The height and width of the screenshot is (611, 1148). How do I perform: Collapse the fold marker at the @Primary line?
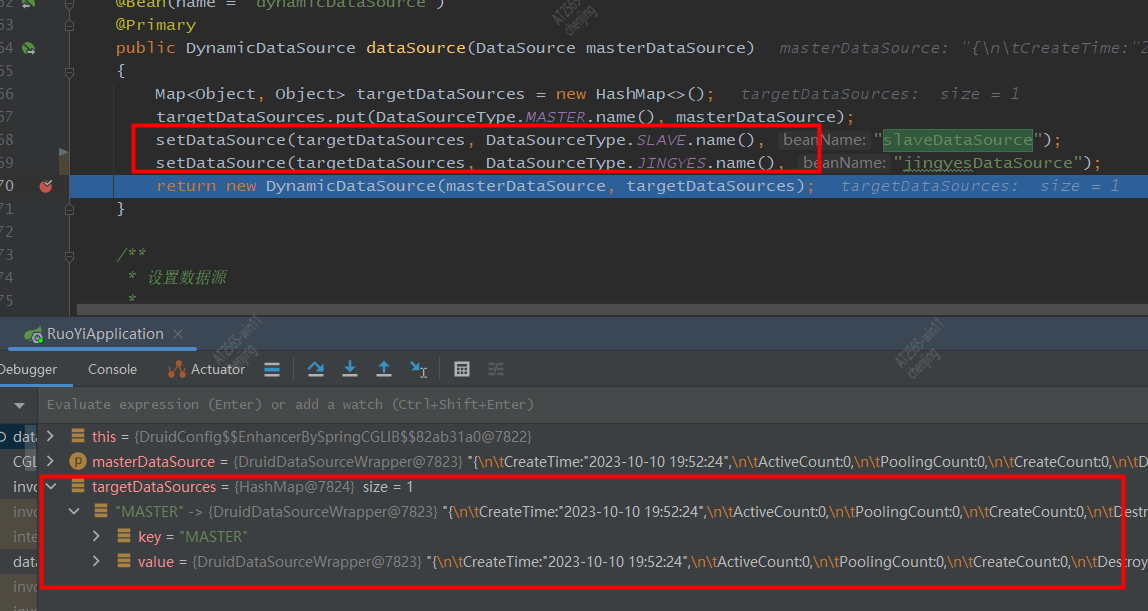click(x=69, y=26)
